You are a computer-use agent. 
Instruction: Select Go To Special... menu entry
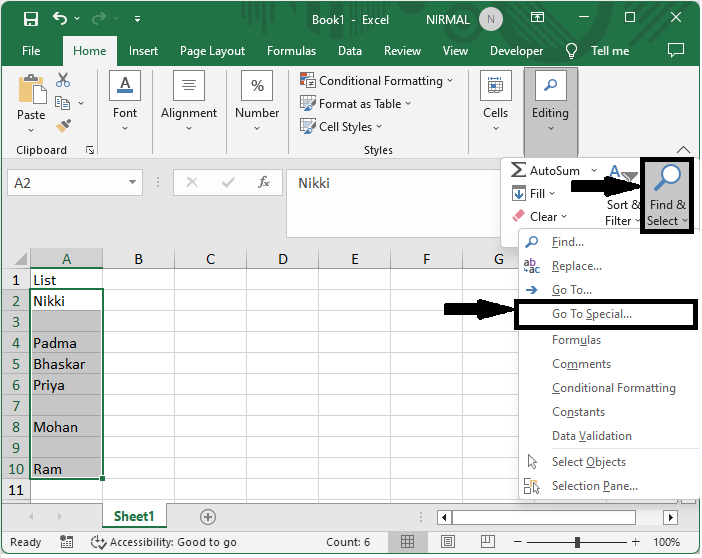pos(606,314)
